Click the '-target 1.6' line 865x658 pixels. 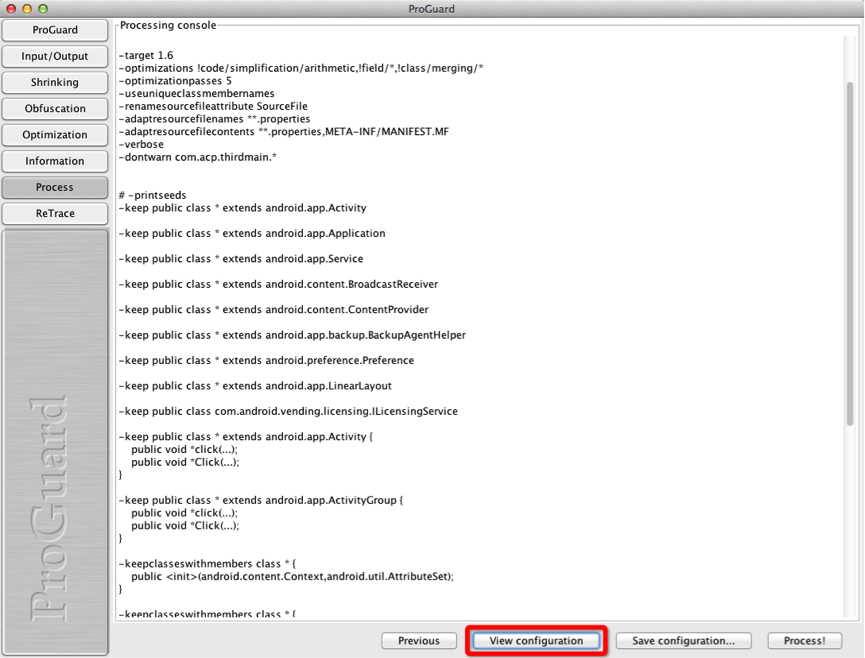click(146, 55)
